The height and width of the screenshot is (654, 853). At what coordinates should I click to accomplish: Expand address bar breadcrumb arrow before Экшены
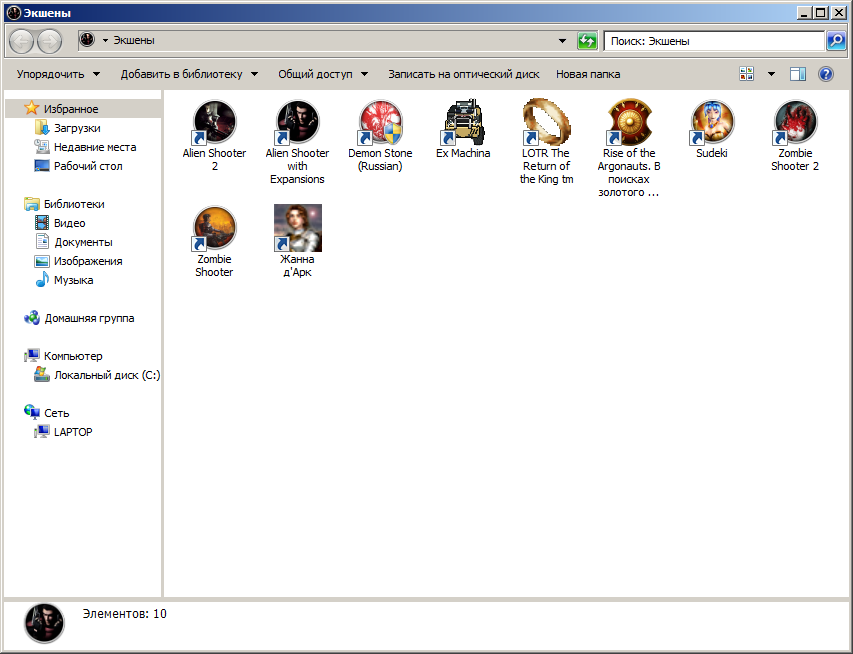point(106,40)
